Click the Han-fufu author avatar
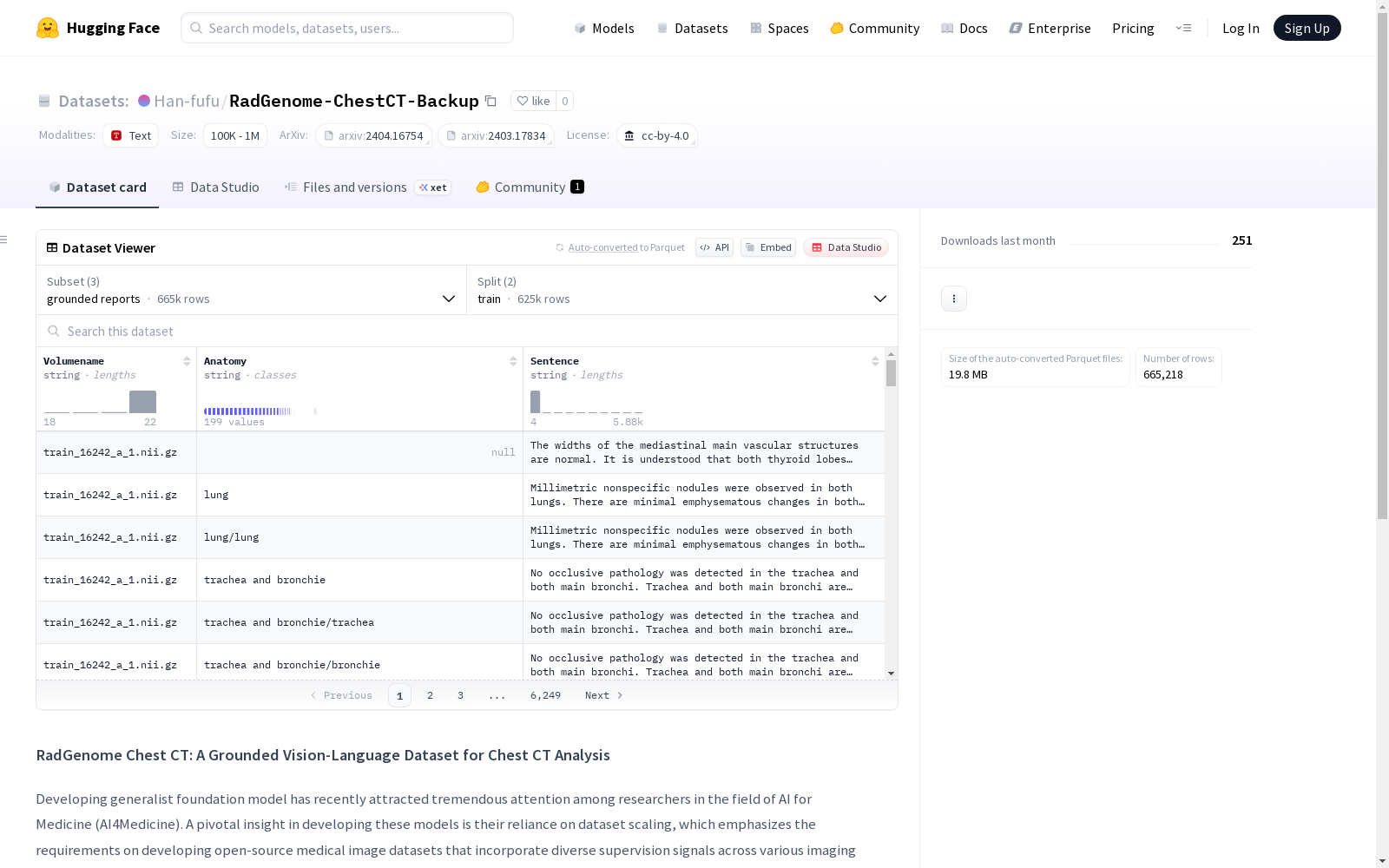Screen dimensions: 1389x868 pos(144,101)
